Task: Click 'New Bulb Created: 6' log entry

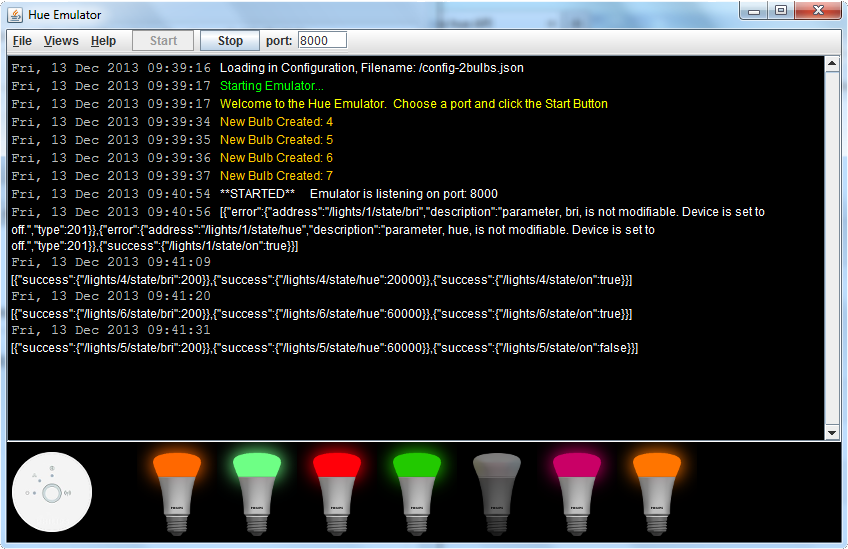Action: (x=276, y=158)
